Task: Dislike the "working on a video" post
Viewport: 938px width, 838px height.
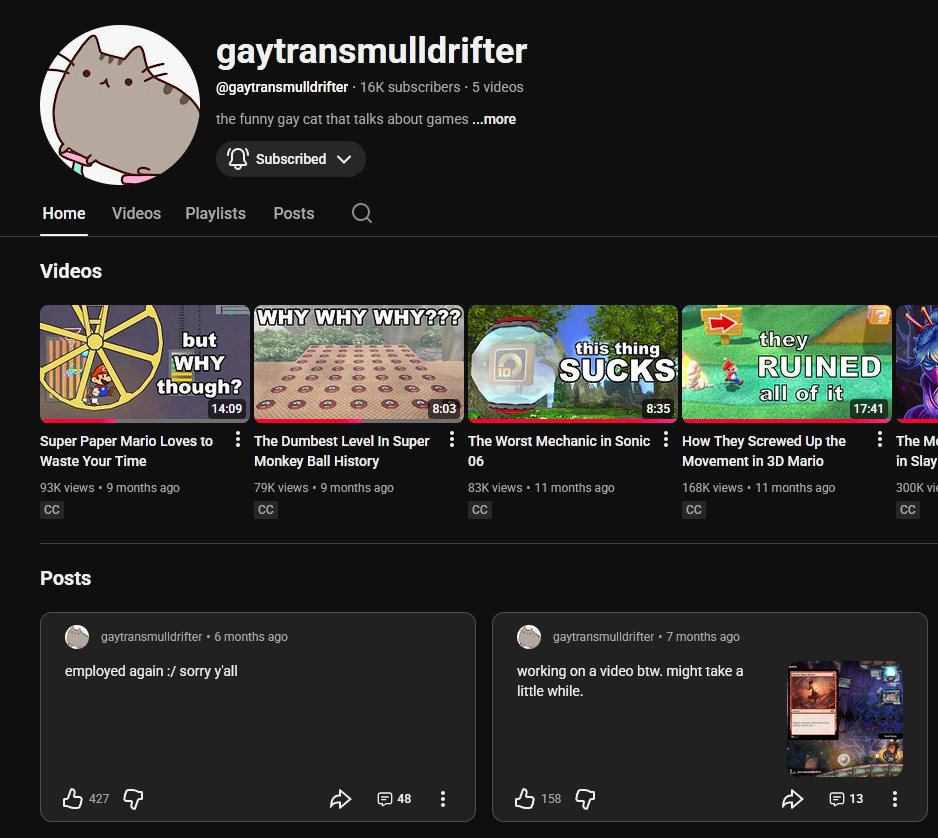Action: tap(586, 798)
